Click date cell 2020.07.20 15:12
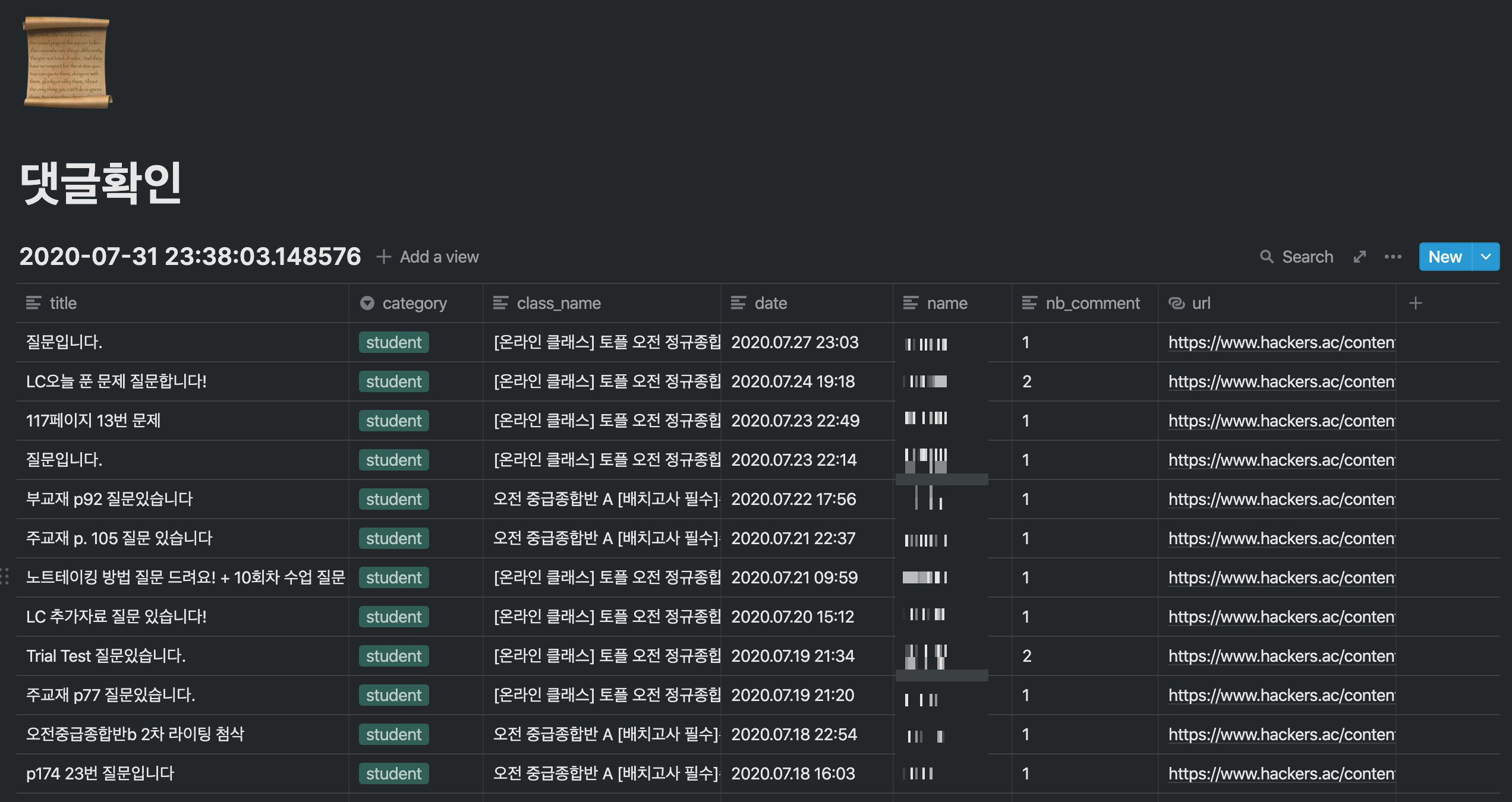 pos(807,617)
